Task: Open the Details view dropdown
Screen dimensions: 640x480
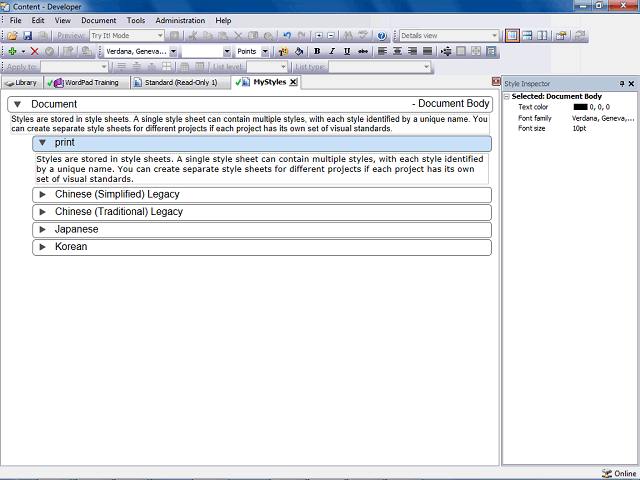Action: [494, 36]
